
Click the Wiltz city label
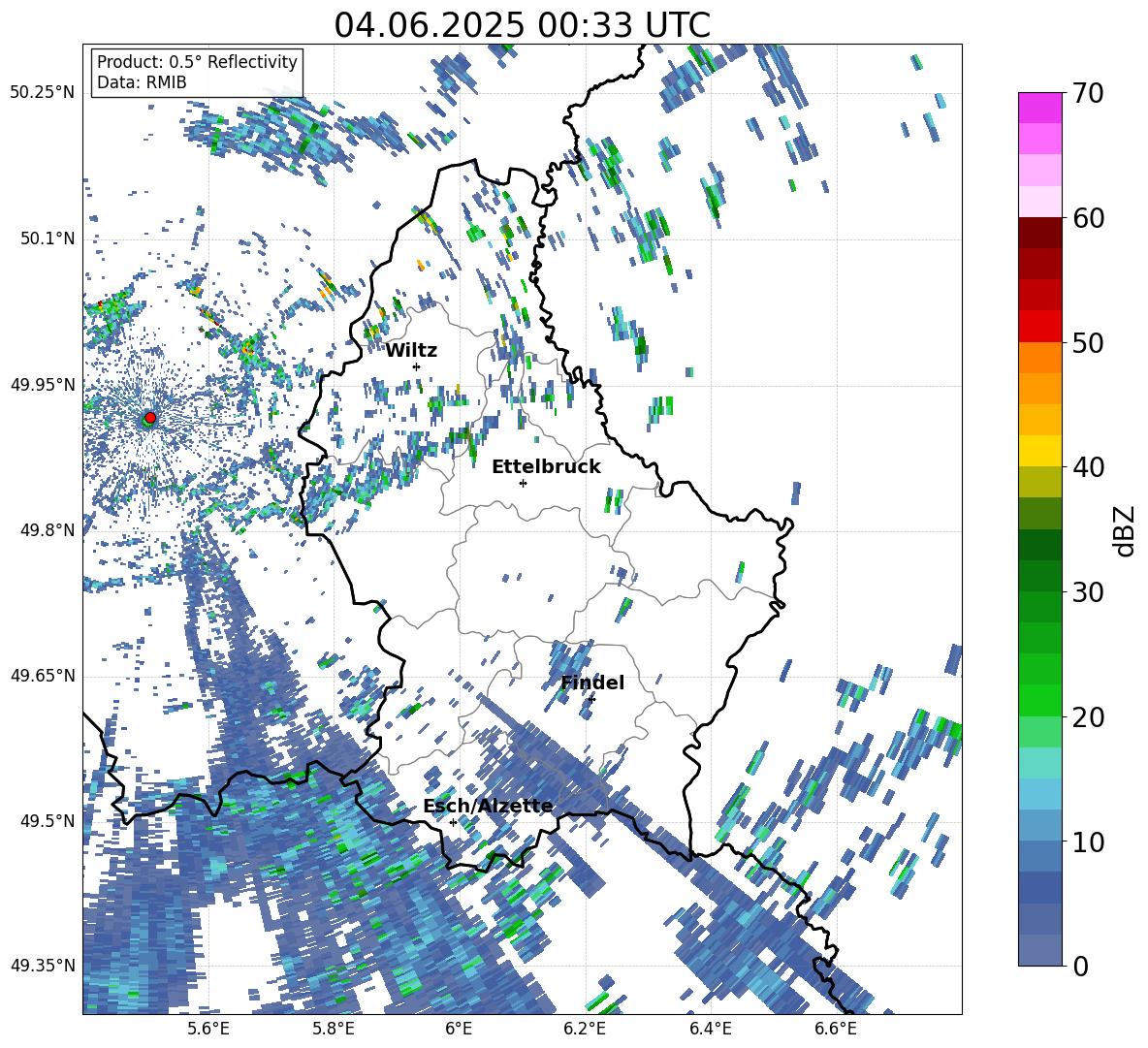point(411,351)
